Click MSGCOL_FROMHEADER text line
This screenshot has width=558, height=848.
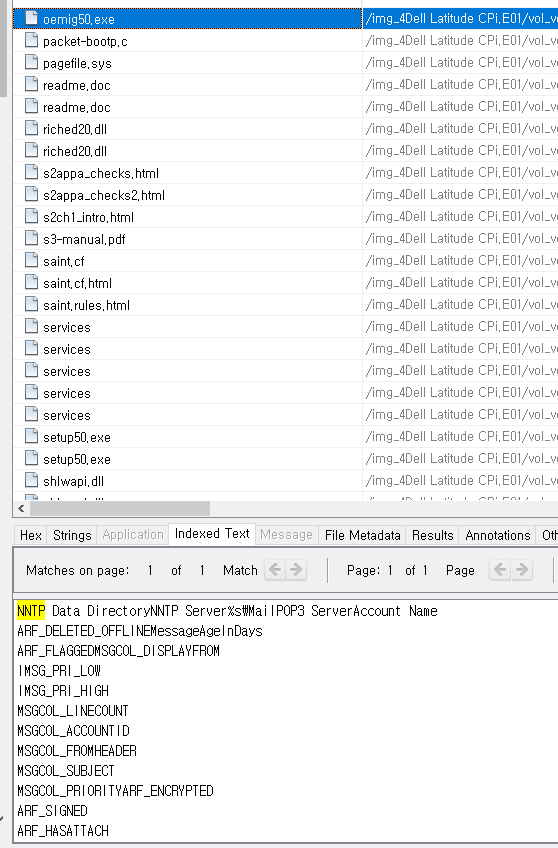pos(77,751)
